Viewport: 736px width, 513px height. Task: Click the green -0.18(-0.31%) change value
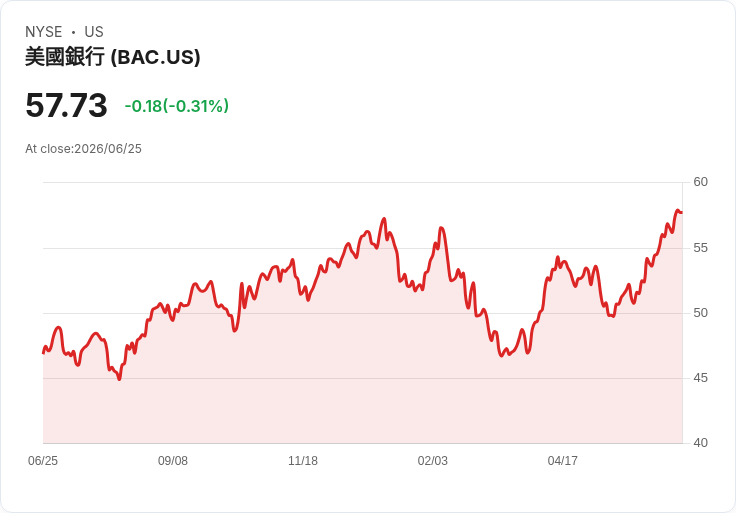point(176,106)
